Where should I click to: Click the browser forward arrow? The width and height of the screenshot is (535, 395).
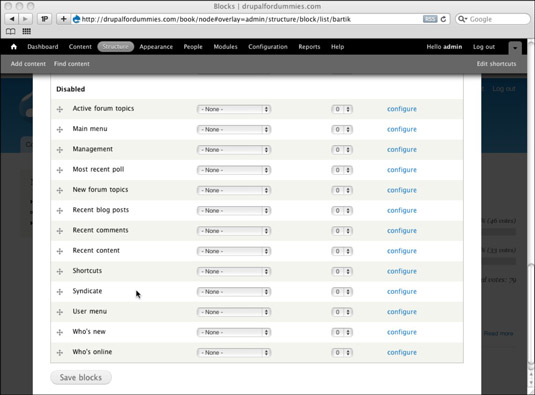pos(25,19)
